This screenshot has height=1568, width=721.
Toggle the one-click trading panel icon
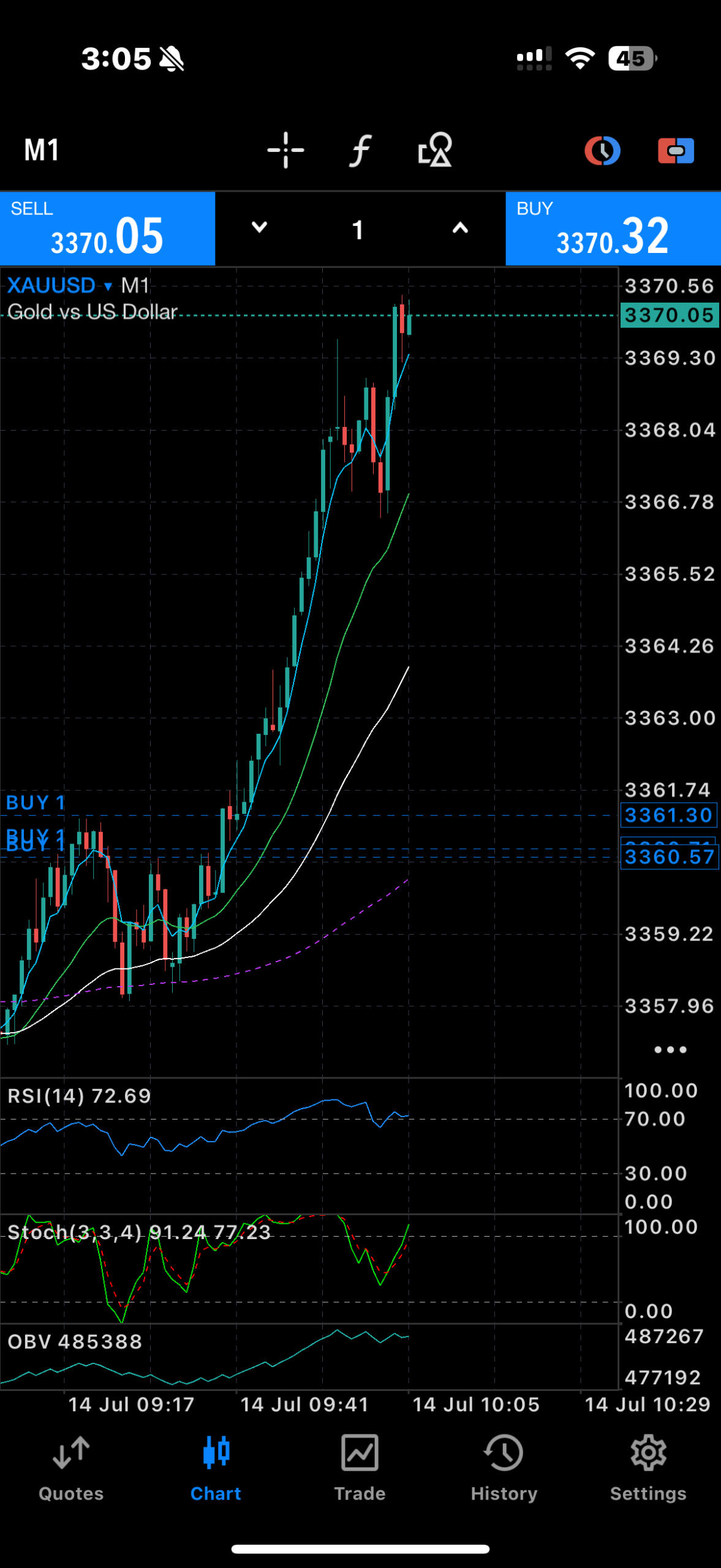676,151
